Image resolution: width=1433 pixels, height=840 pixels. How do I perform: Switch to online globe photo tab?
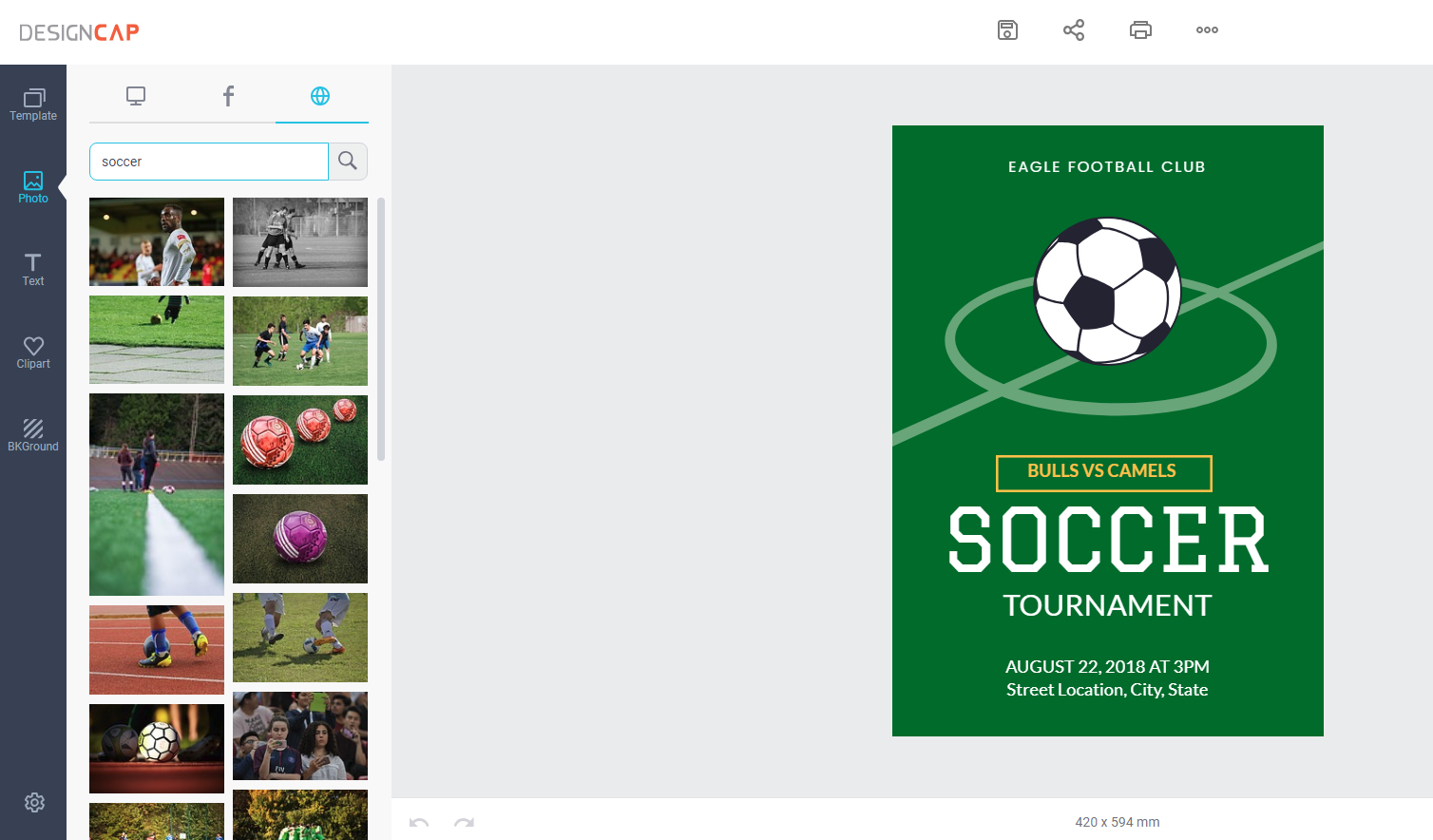click(320, 96)
